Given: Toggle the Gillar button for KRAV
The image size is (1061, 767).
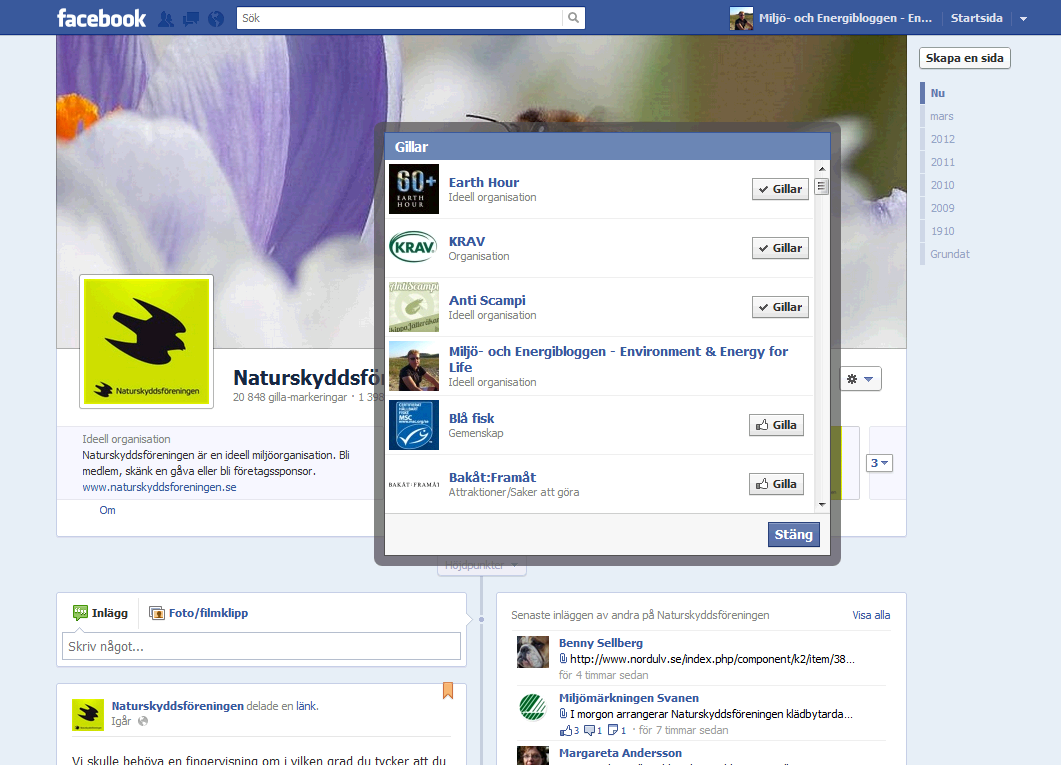Looking at the screenshot, I should pos(780,248).
